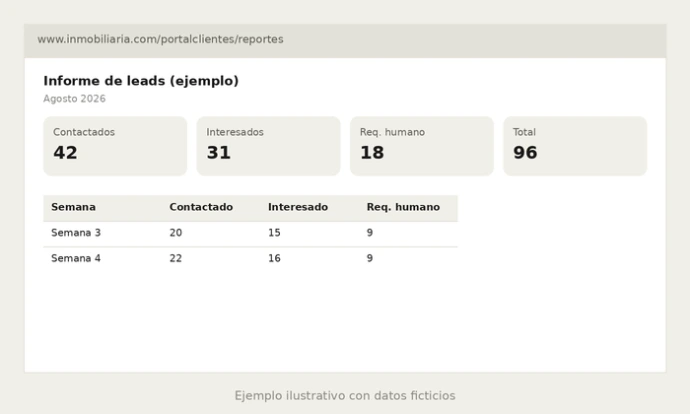Viewport: 690px width, 414px height.
Task: Click Req. humano value 9 in Semana 4
Action: pyautogui.click(x=370, y=258)
